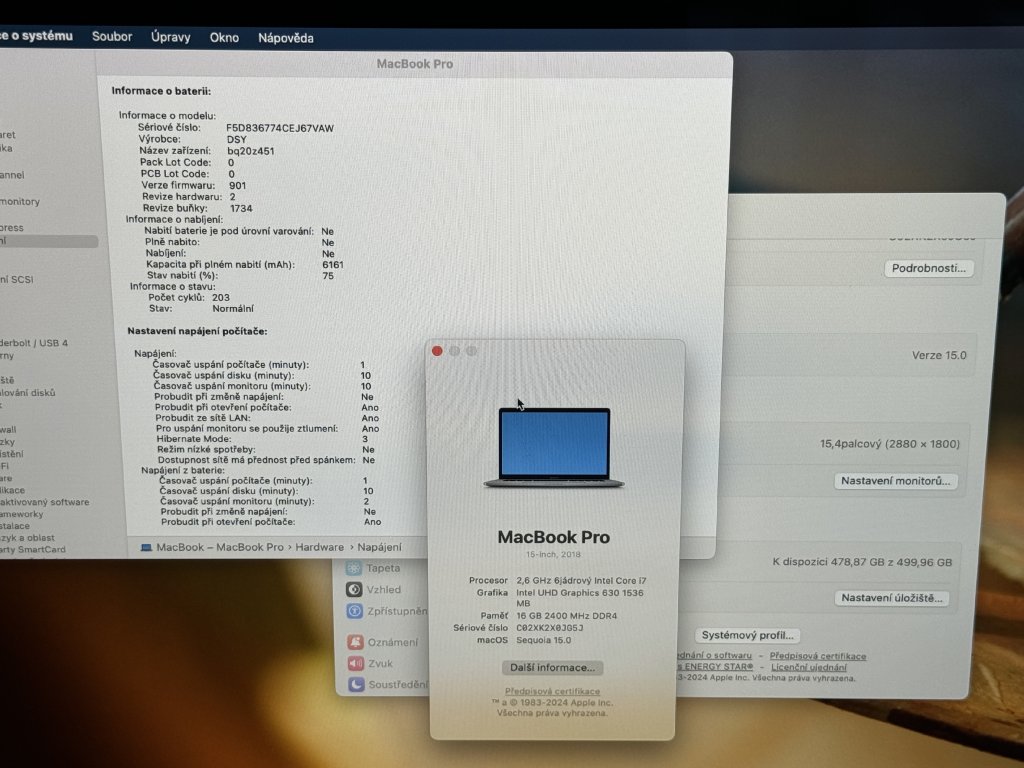This screenshot has height=768, width=1024.
Task: Select MacBook – MacBook Pro path item
Action: point(220,547)
